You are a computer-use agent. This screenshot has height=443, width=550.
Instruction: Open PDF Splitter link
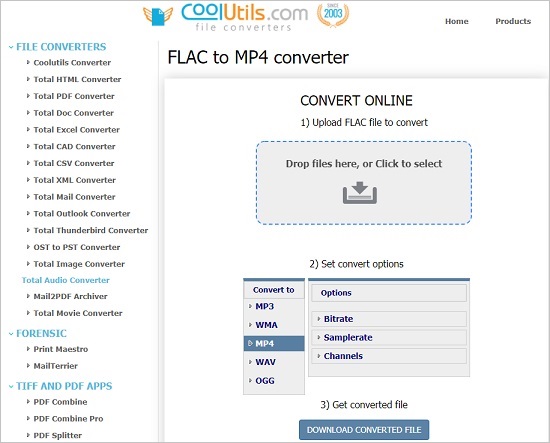click(58, 436)
